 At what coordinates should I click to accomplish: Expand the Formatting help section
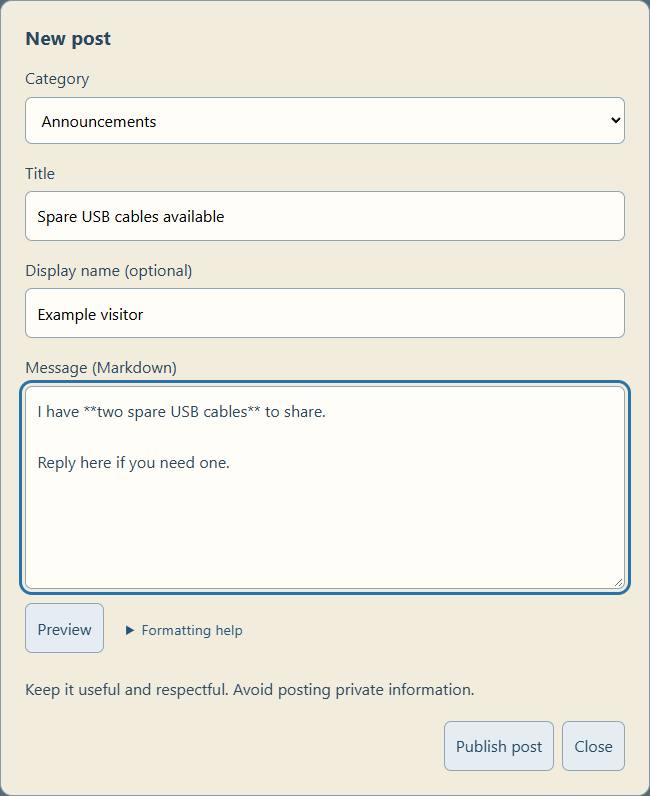click(184, 630)
